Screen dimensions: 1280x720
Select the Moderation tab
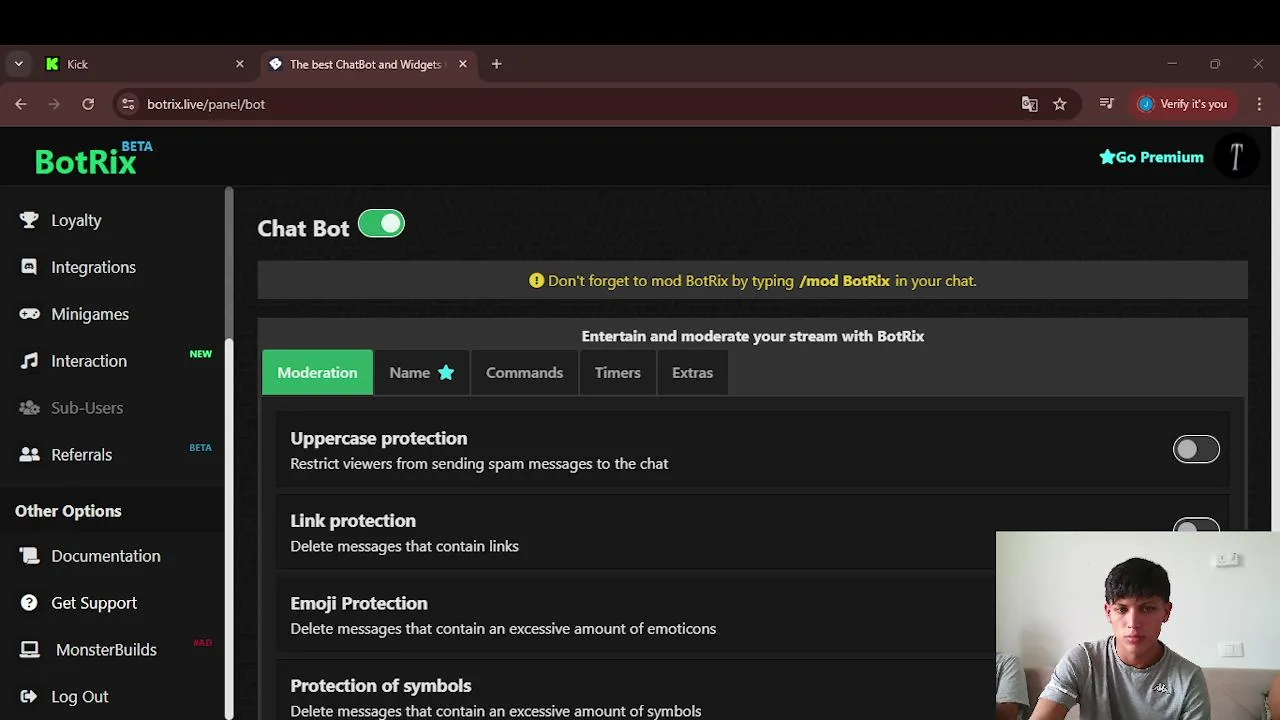tap(317, 373)
